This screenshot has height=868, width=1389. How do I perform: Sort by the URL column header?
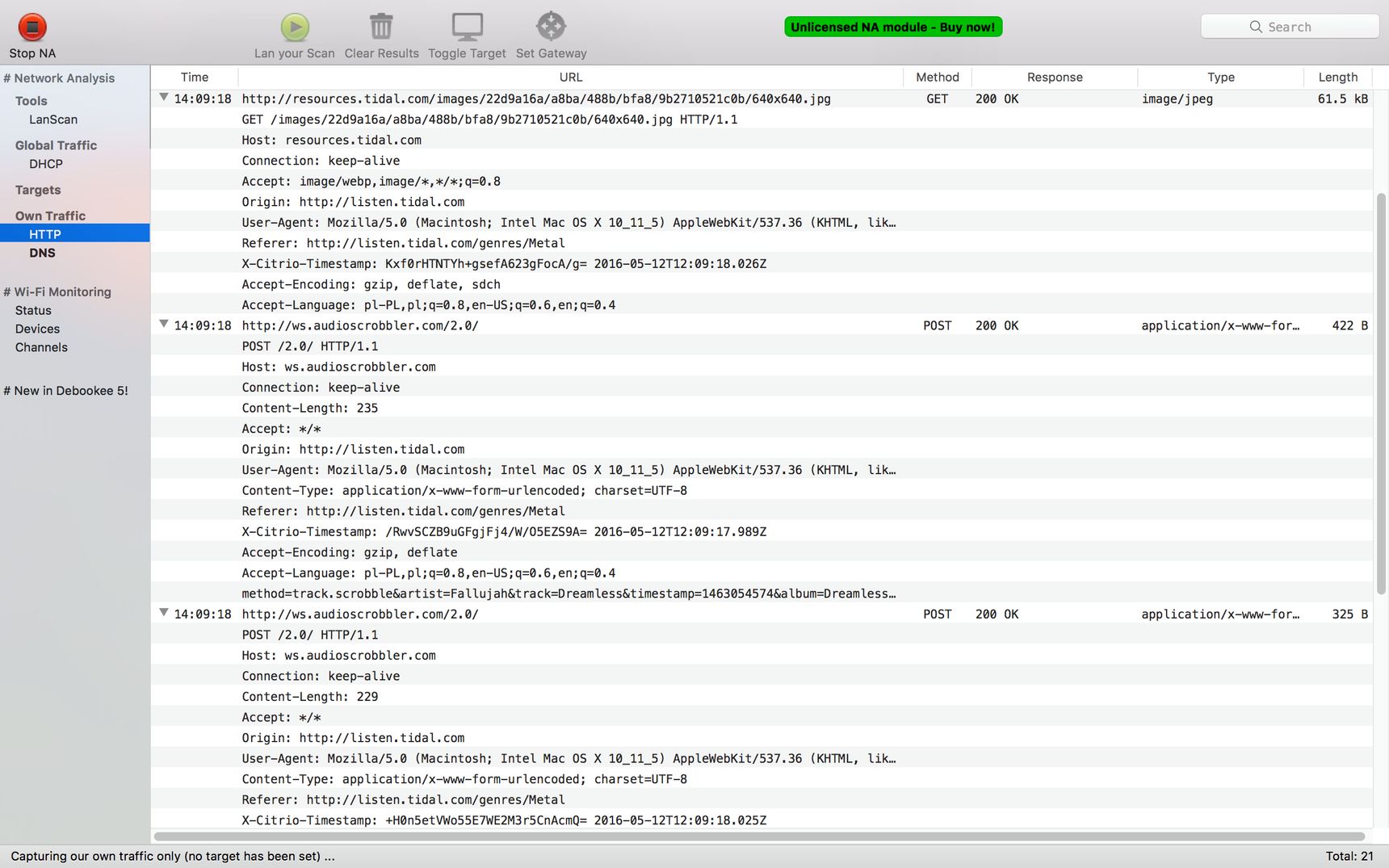click(x=571, y=77)
